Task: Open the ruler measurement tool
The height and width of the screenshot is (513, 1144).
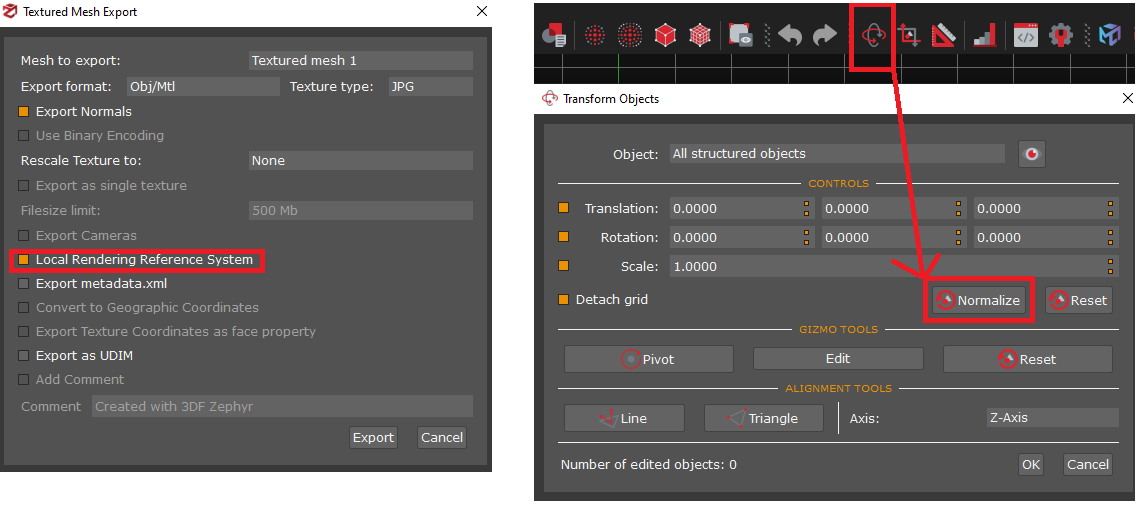Action: click(x=943, y=36)
